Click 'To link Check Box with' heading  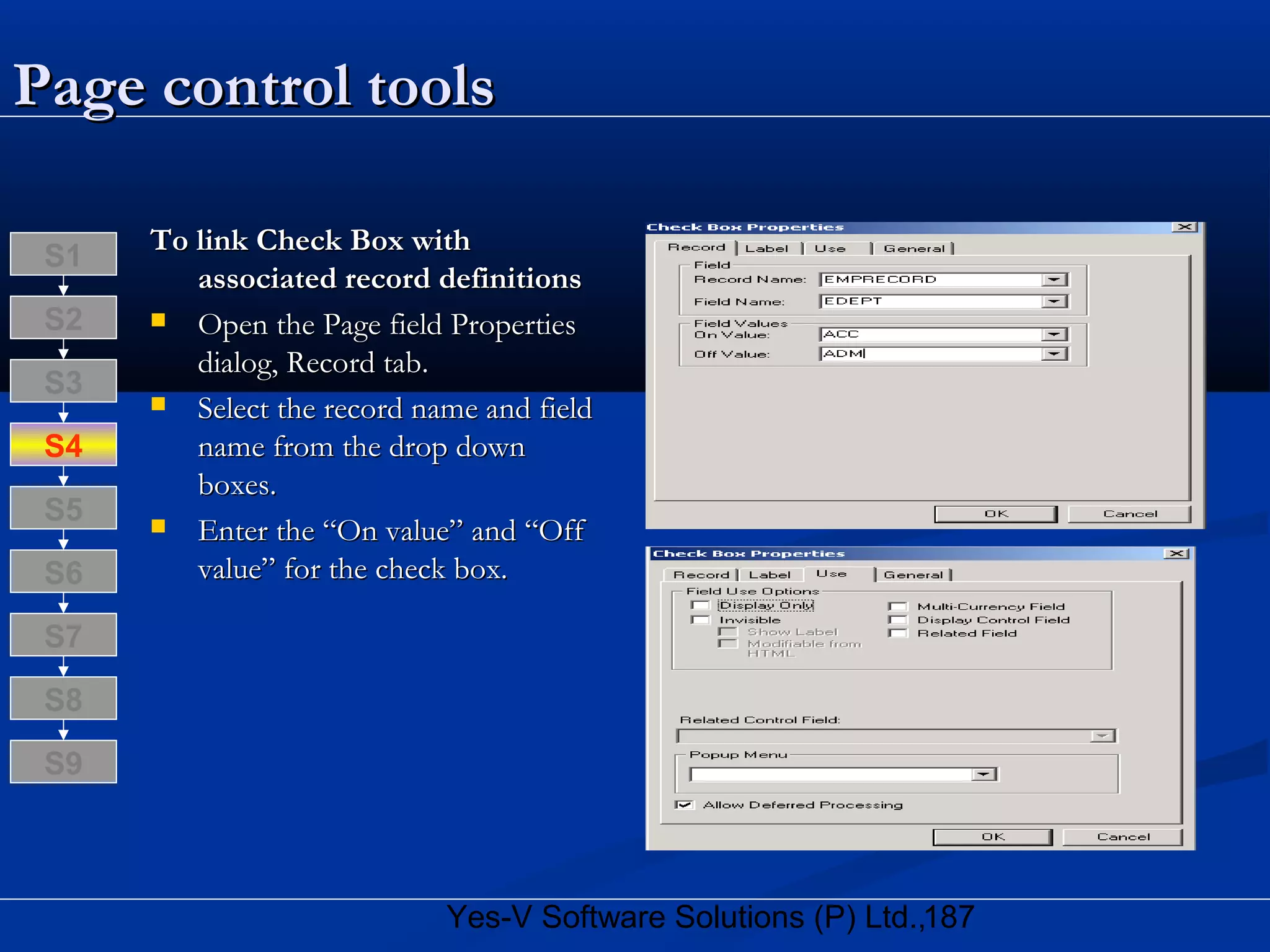310,240
